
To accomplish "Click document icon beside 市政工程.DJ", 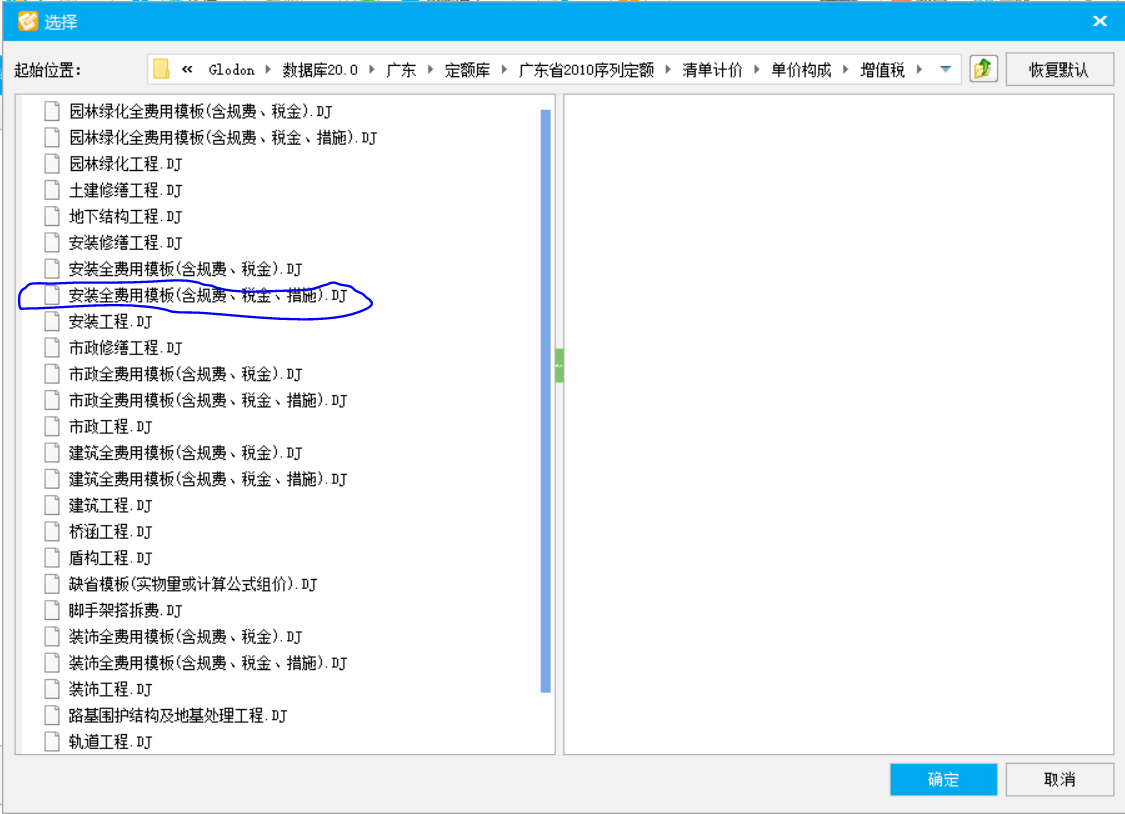I will pos(52,427).
